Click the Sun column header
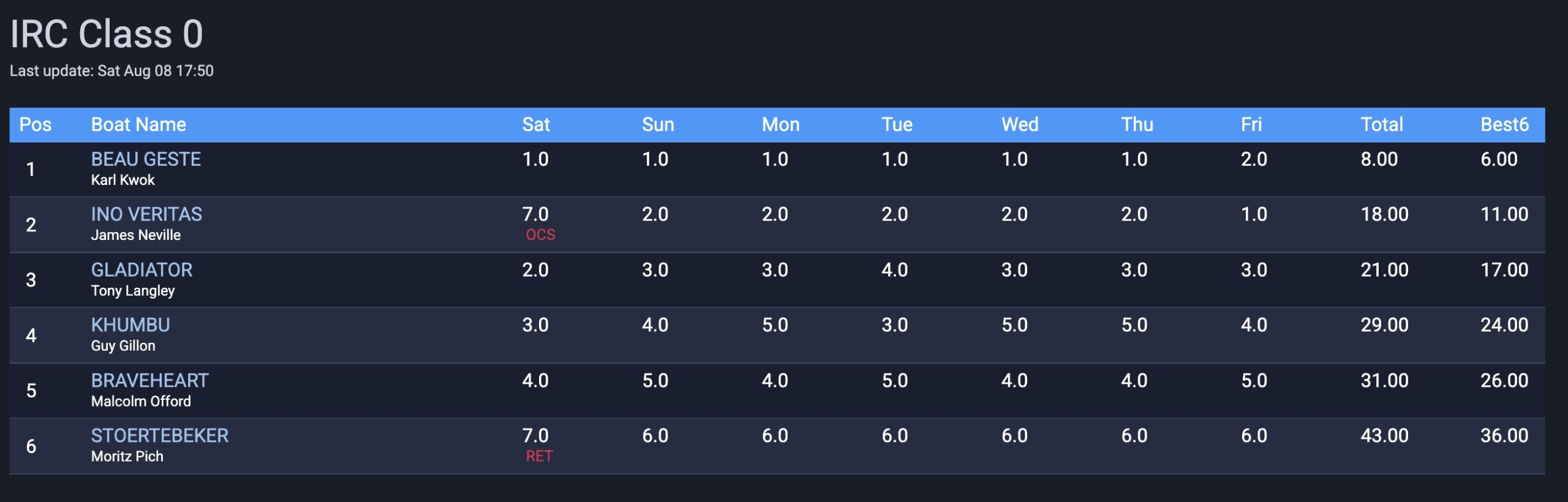The image size is (1568, 502). tap(658, 125)
